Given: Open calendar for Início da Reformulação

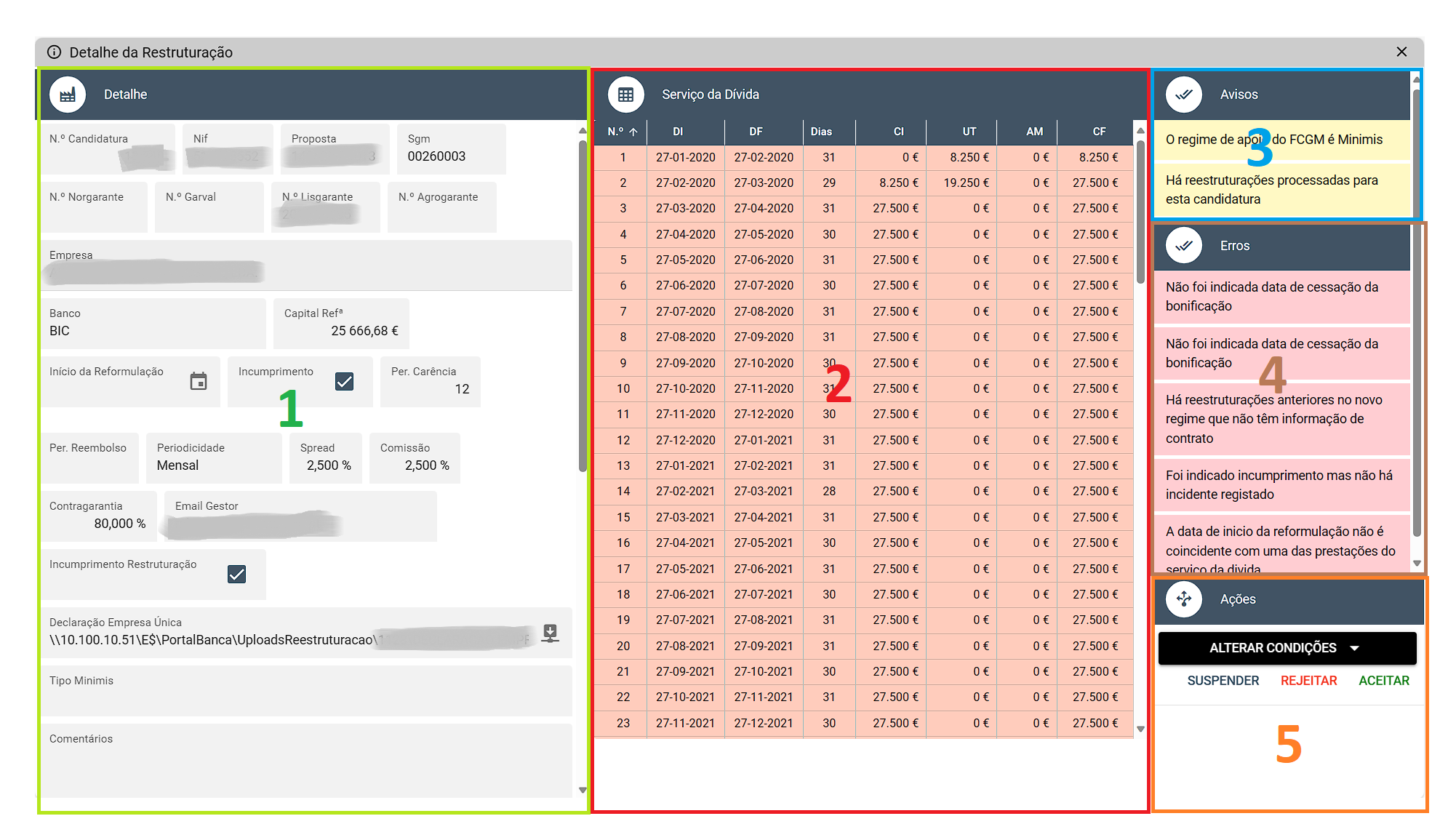Looking at the screenshot, I should (x=199, y=381).
